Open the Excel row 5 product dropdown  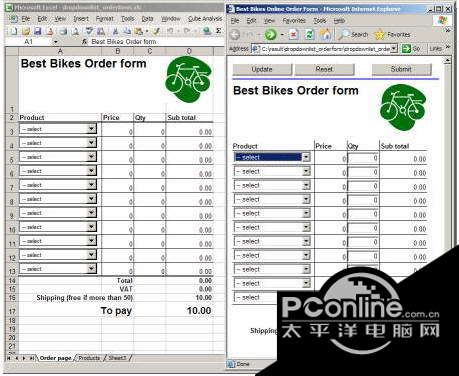pyautogui.click(x=91, y=157)
